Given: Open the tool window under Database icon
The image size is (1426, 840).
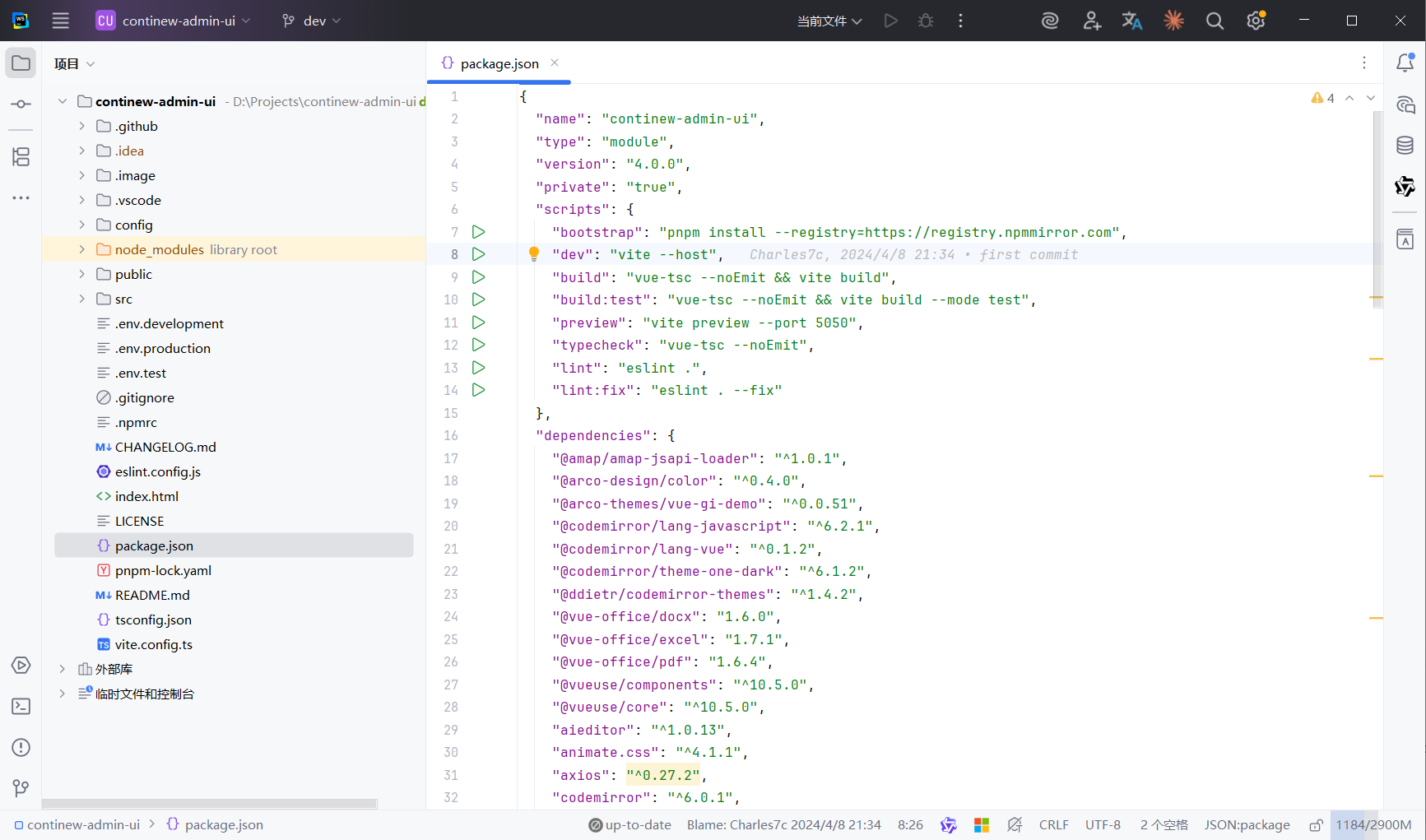Looking at the screenshot, I should tap(1405, 187).
